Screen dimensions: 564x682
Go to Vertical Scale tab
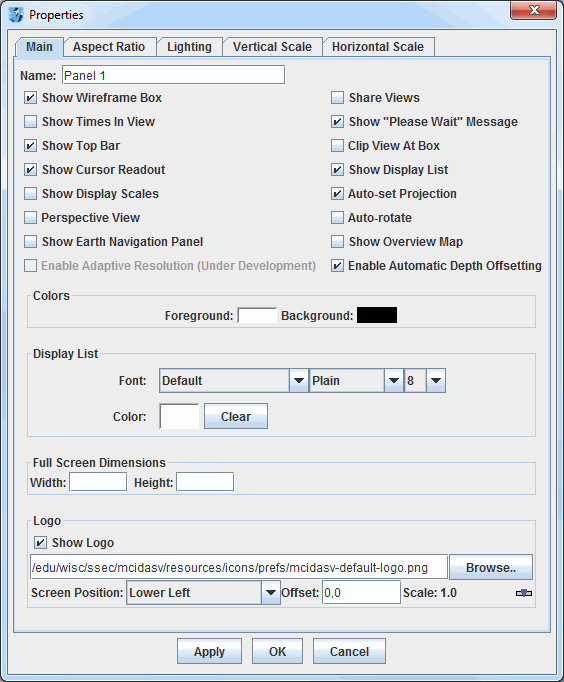coord(272,47)
